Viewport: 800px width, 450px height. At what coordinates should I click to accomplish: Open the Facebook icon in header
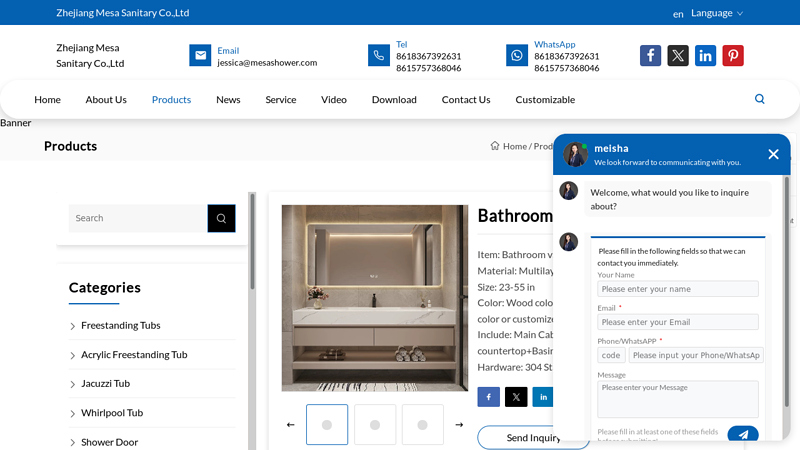(650, 56)
